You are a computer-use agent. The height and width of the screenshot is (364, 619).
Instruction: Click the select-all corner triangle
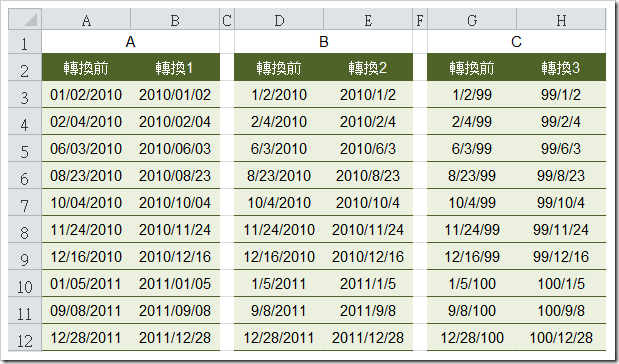click(x=25, y=19)
